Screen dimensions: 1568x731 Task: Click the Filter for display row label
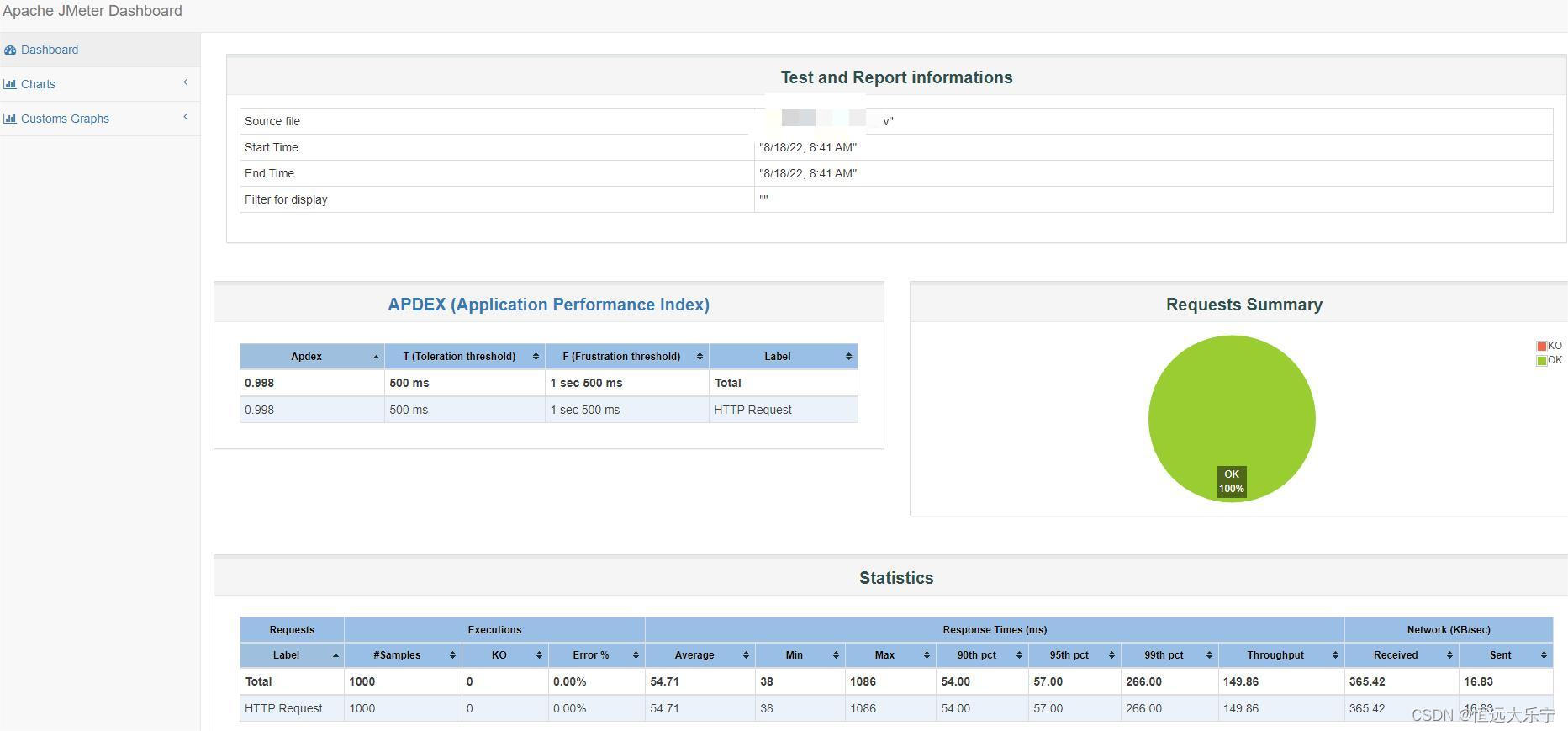click(286, 199)
